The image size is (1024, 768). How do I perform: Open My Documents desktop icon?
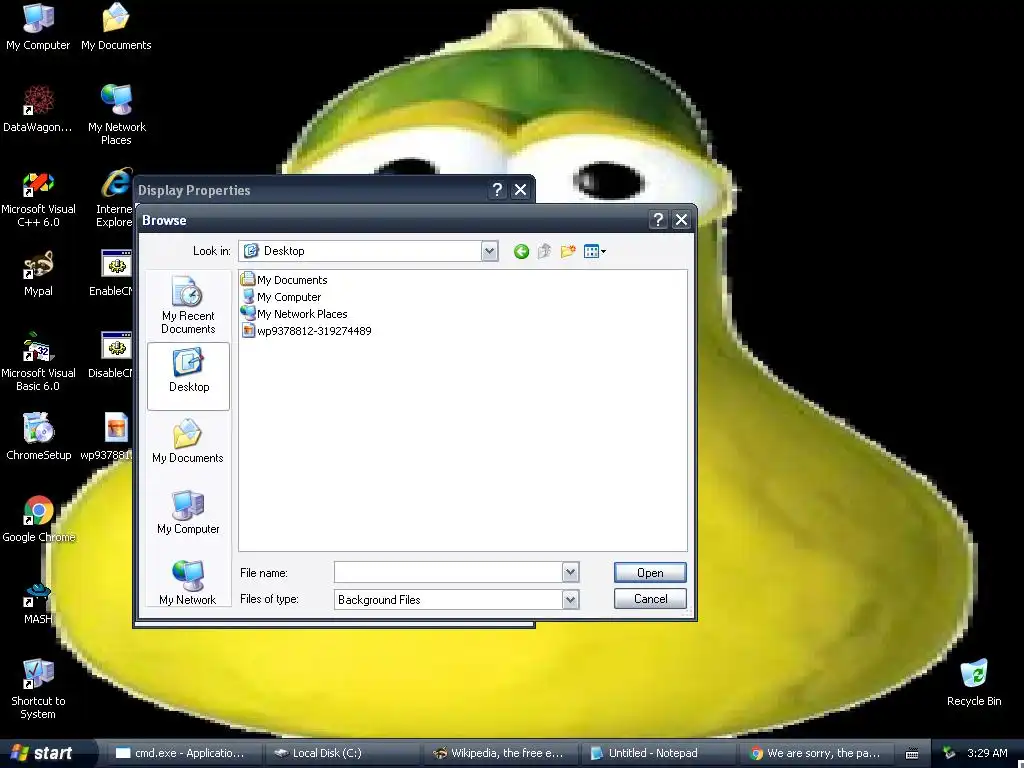[116, 26]
